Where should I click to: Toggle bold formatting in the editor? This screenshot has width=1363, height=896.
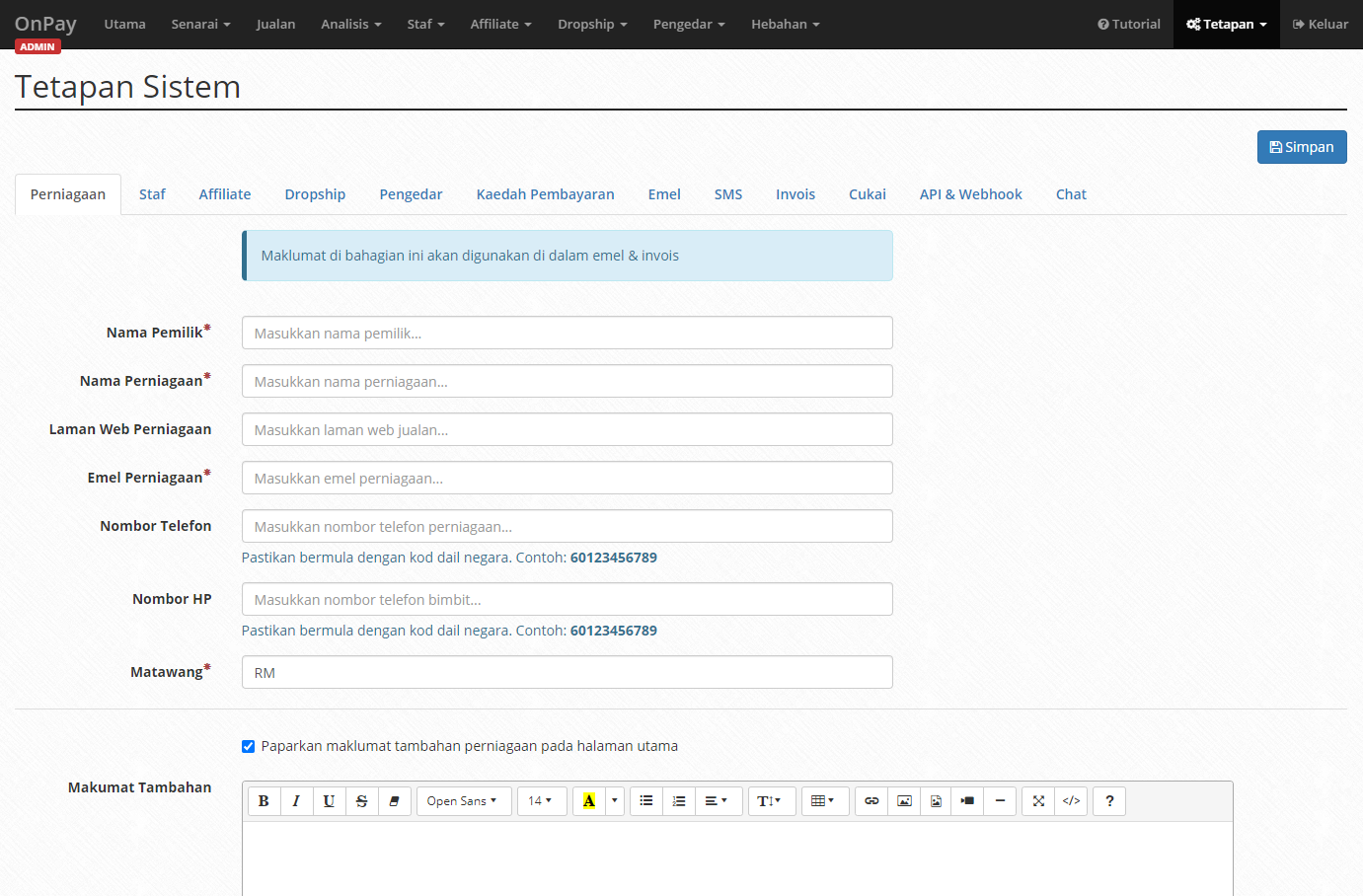point(264,801)
